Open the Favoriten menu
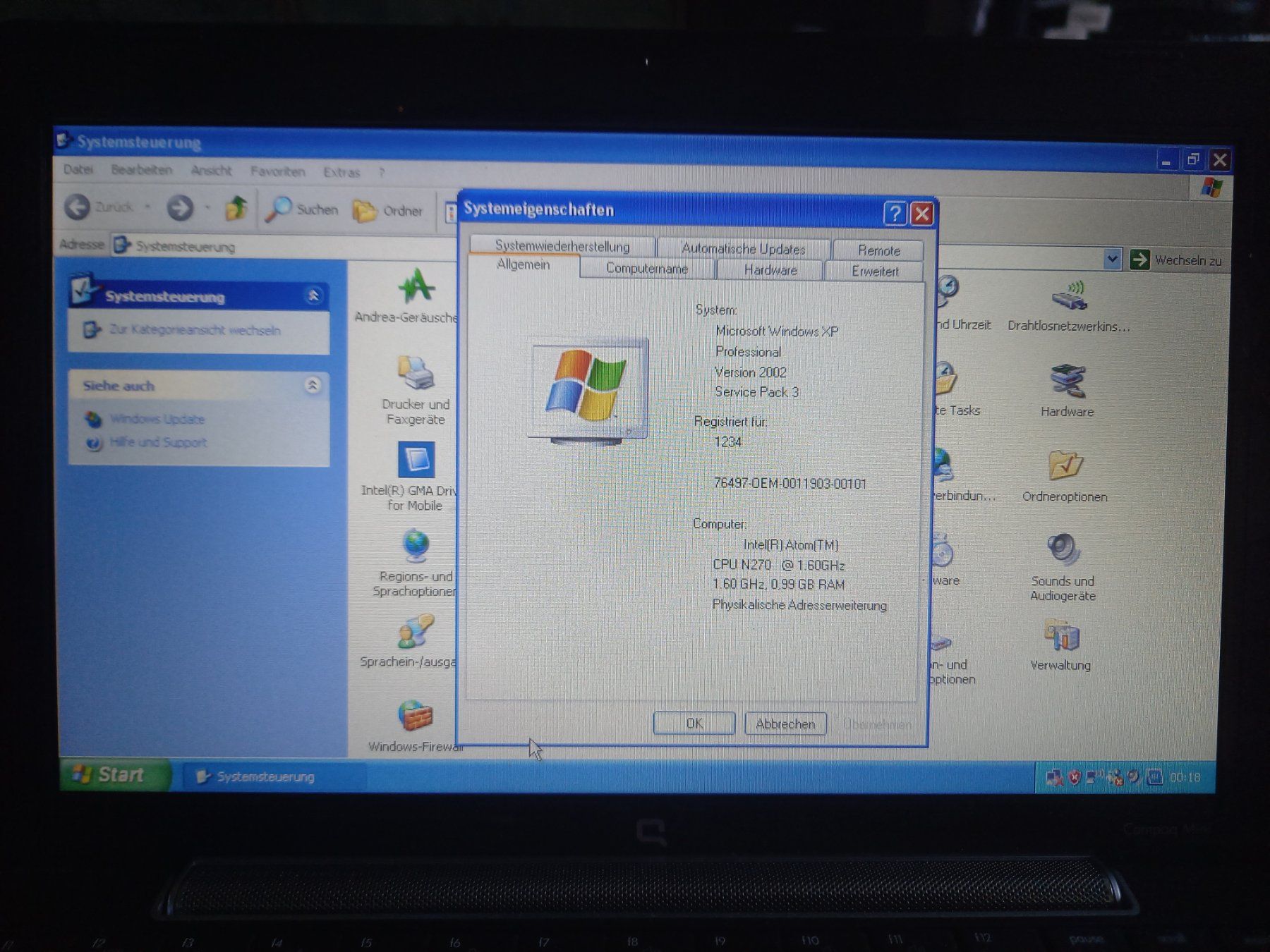Image resolution: width=1270 pixels, height=952 pixels. [277, 171]
